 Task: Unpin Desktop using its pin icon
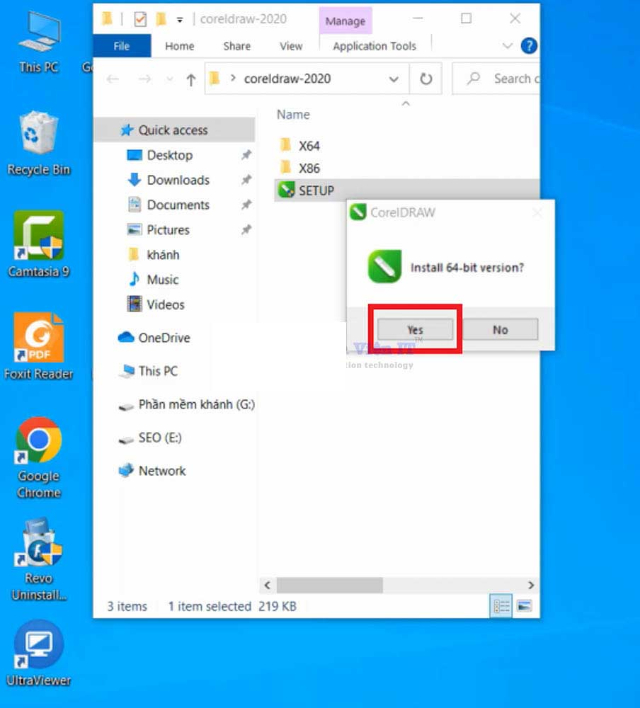tap(246, 155)
